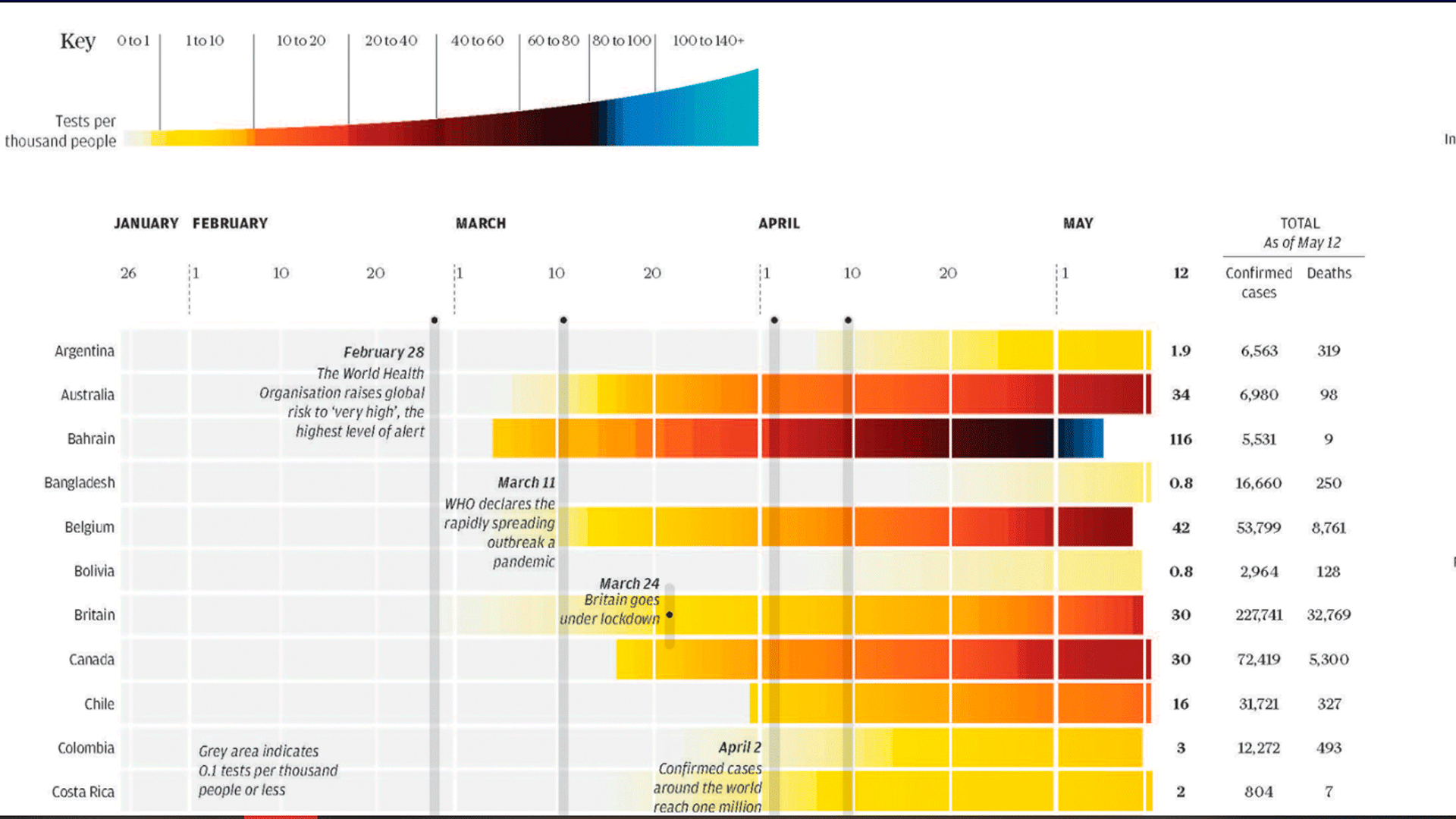Click the APRIL month heading
1456x819 pixels.
[779, 224]
